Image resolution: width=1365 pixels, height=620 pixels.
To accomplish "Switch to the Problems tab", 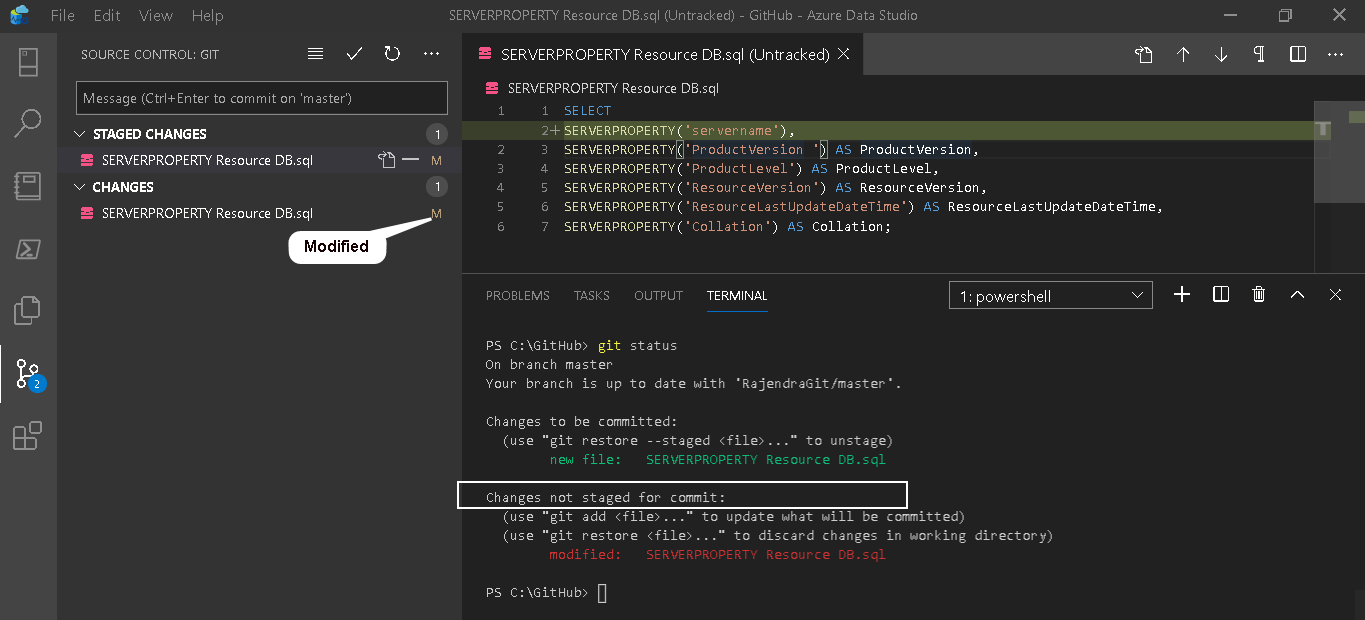I will coord(517,296).
